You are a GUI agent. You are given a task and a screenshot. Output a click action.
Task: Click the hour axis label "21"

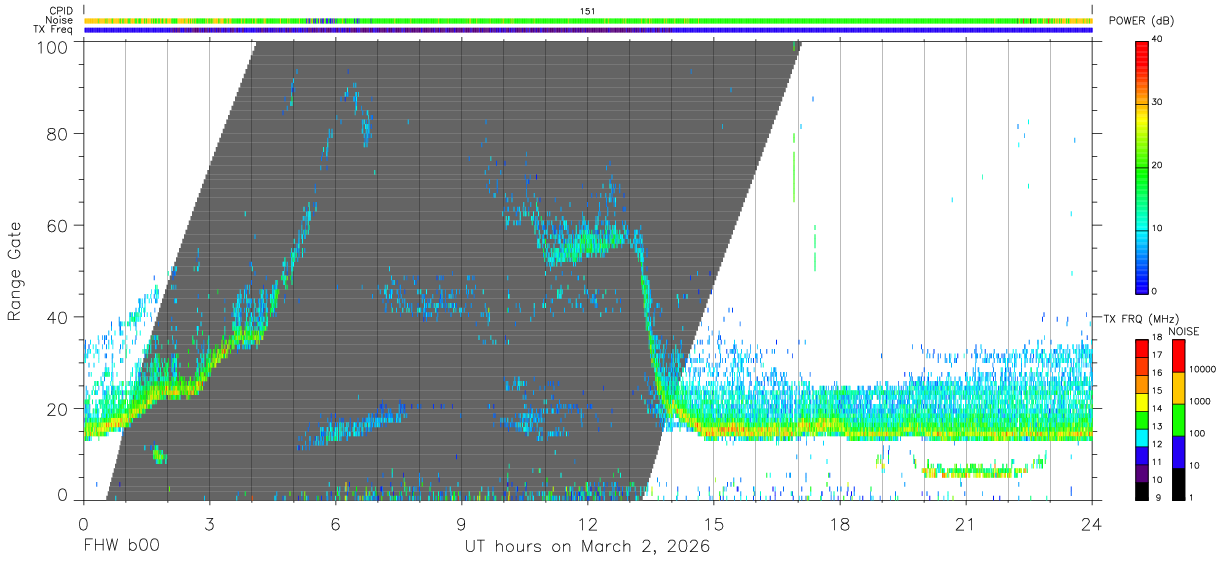click(x=965, y=524)
